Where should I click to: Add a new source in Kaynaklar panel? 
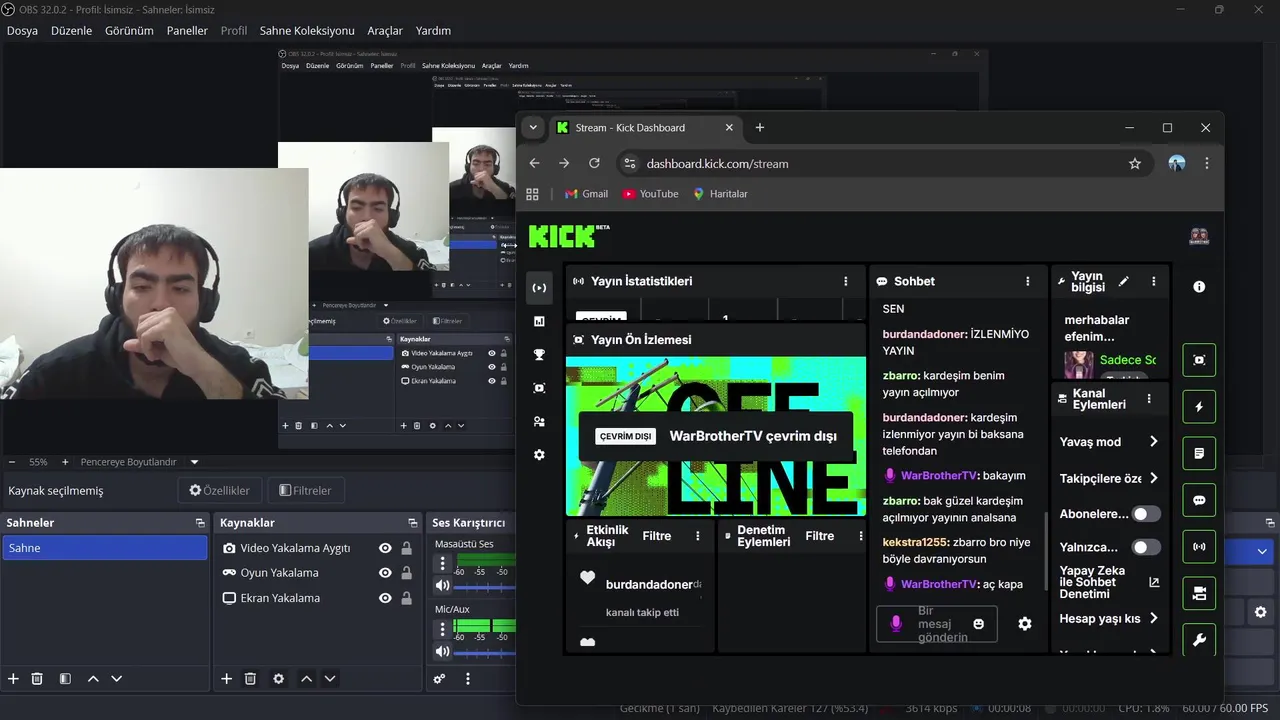(x=226, y=678)
